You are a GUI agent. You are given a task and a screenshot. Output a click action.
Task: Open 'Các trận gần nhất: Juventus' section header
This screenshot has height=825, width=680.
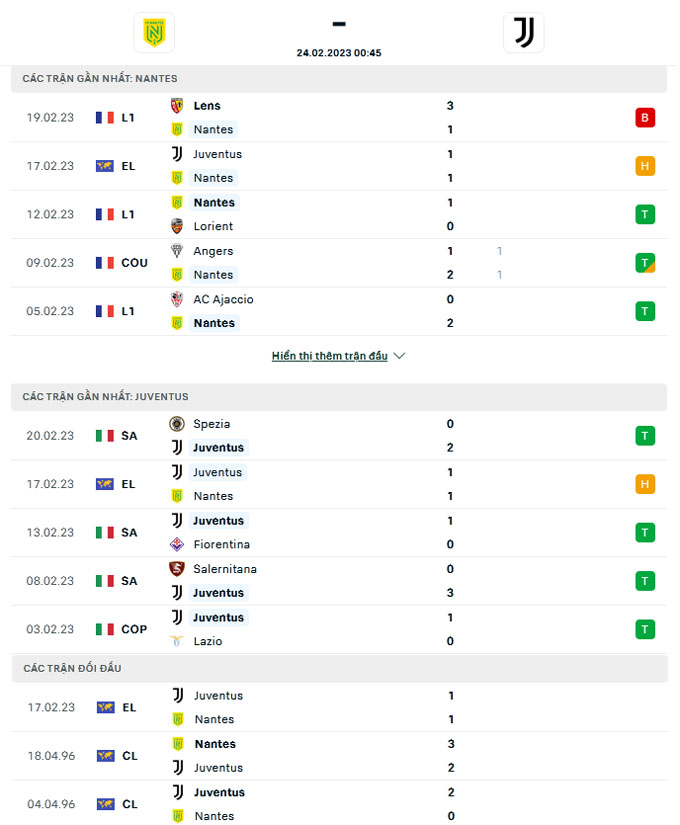coord(339,397)
